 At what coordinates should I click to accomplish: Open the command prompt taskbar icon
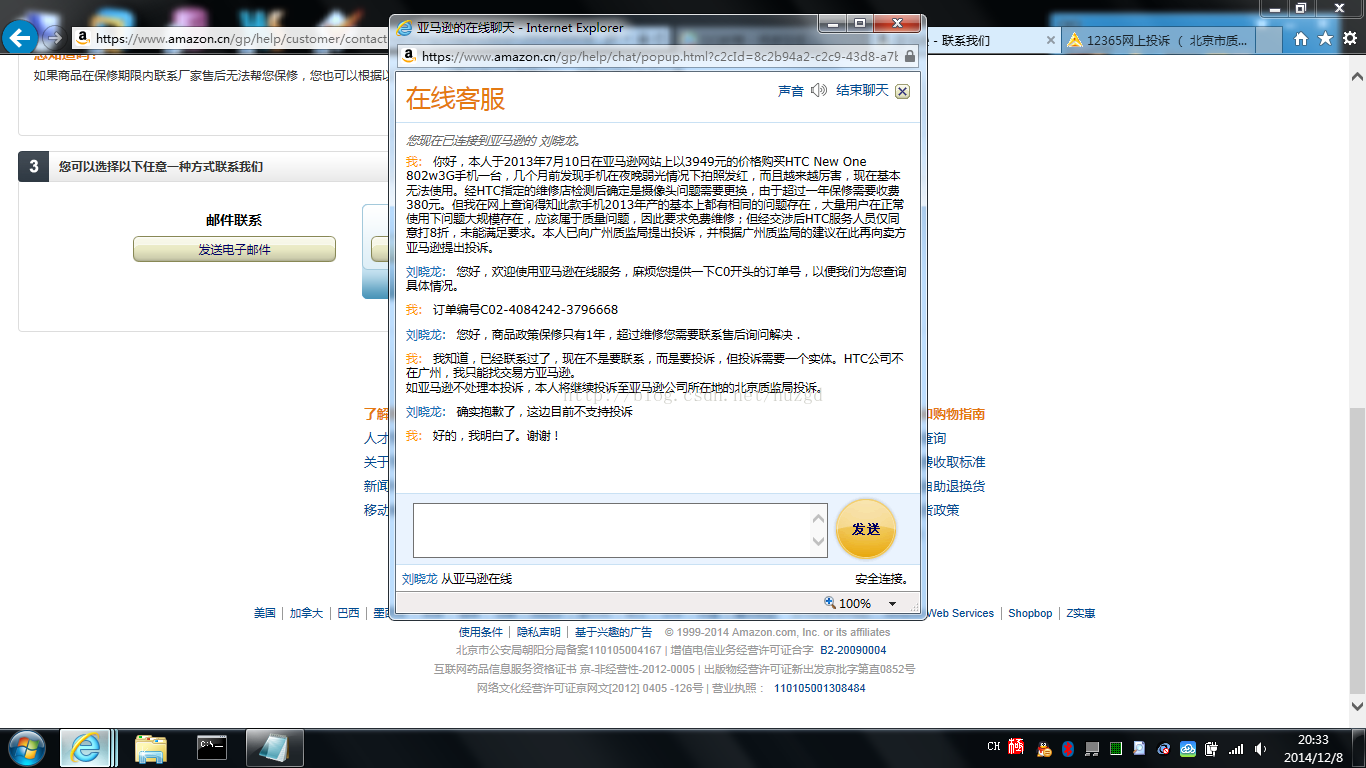(212, 748)
